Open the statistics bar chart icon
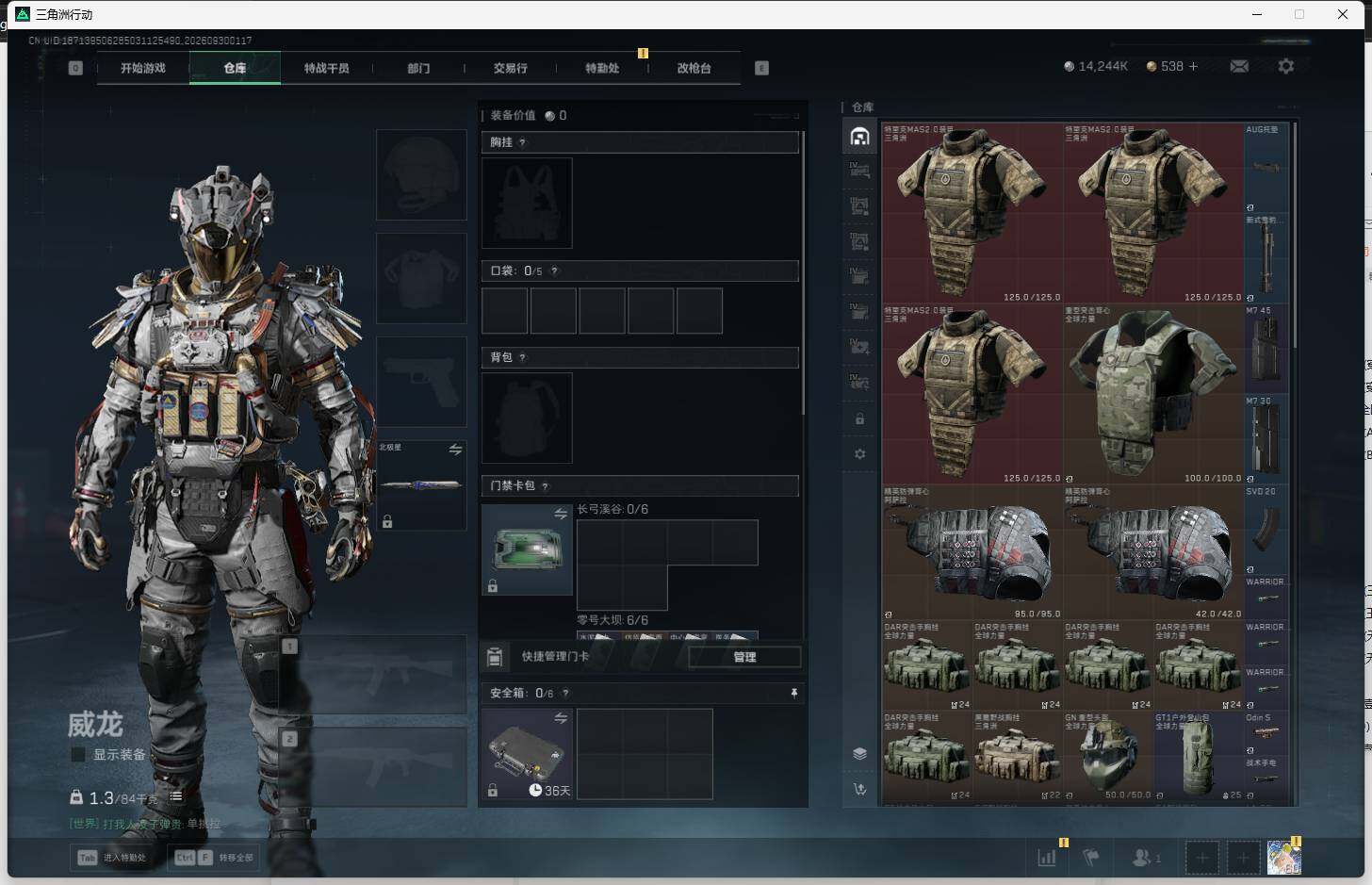1372x885 pixels. point(1047,858)
